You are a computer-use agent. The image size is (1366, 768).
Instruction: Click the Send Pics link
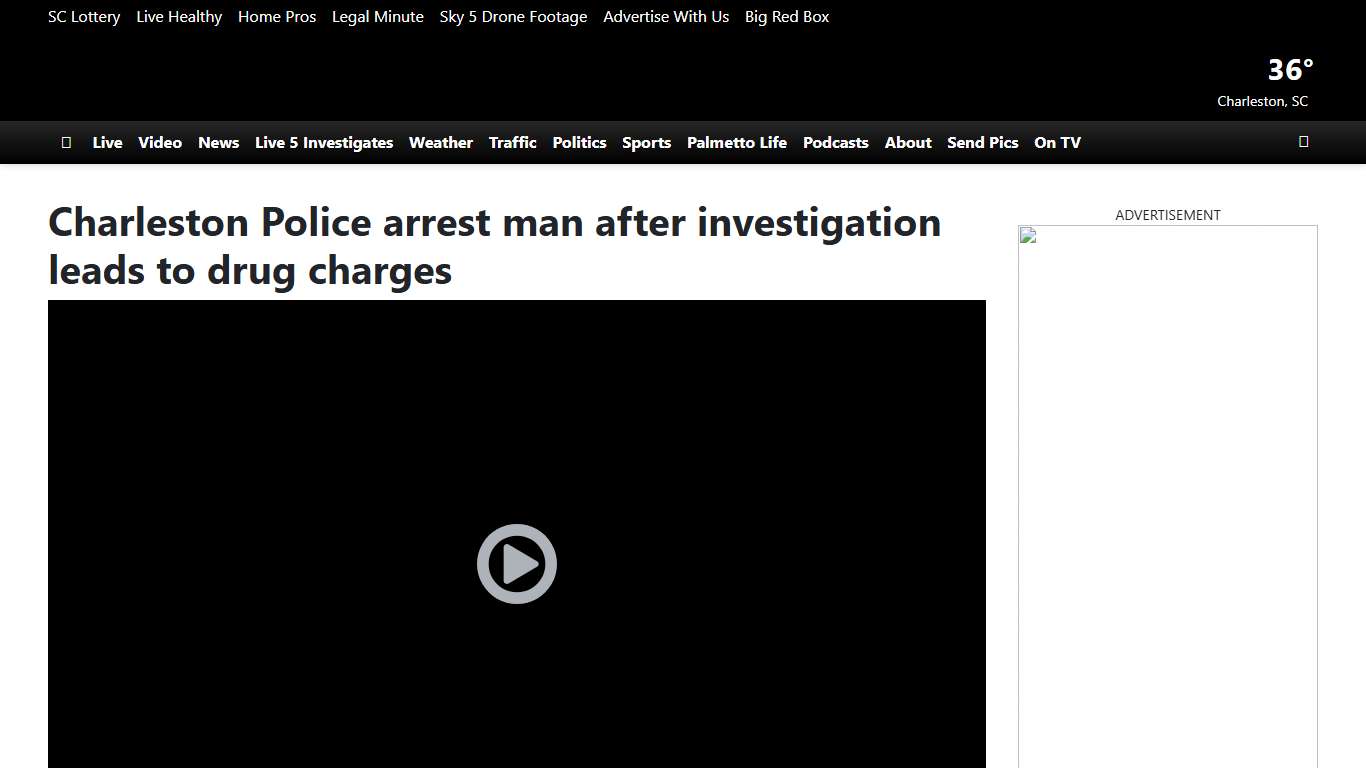click(x=982, y=142)
